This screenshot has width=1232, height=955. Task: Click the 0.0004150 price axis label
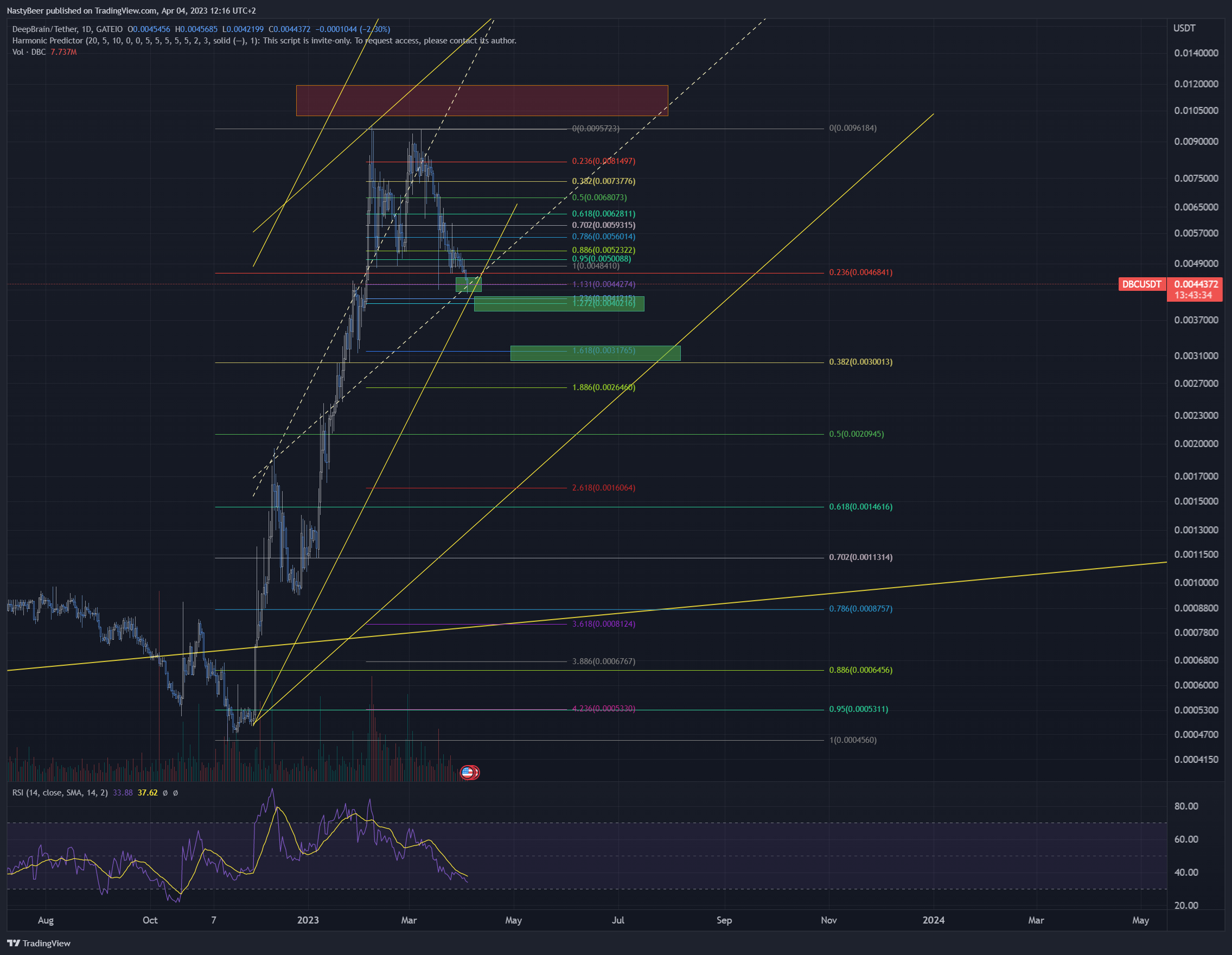[1196, 760]
